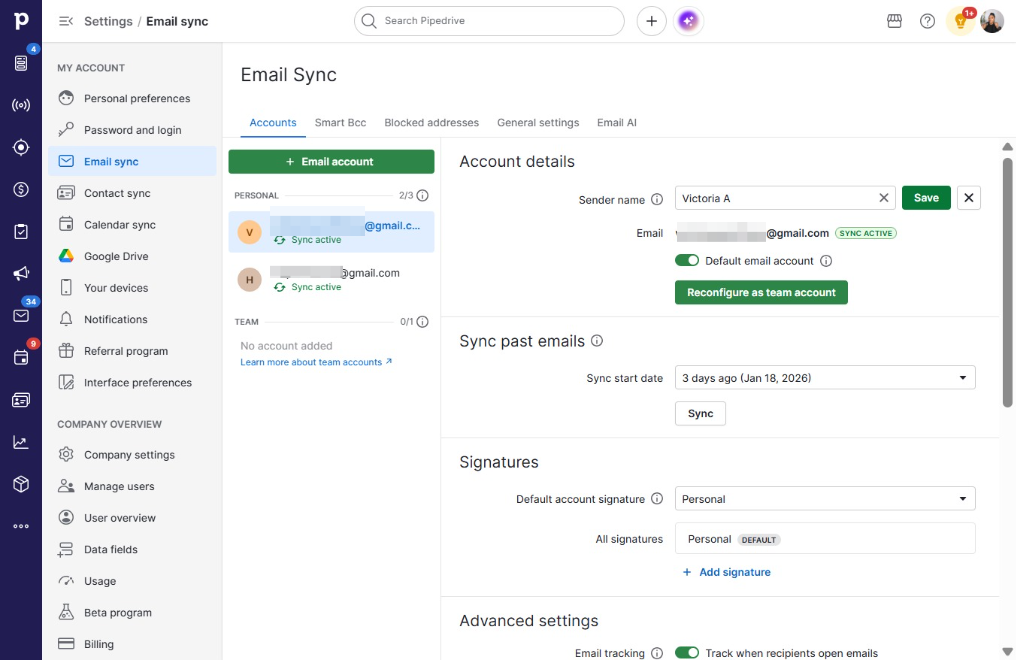Screen dimensions: 1016x660
Task: Open Learn more about team accounts link
Action: point(316,362)
